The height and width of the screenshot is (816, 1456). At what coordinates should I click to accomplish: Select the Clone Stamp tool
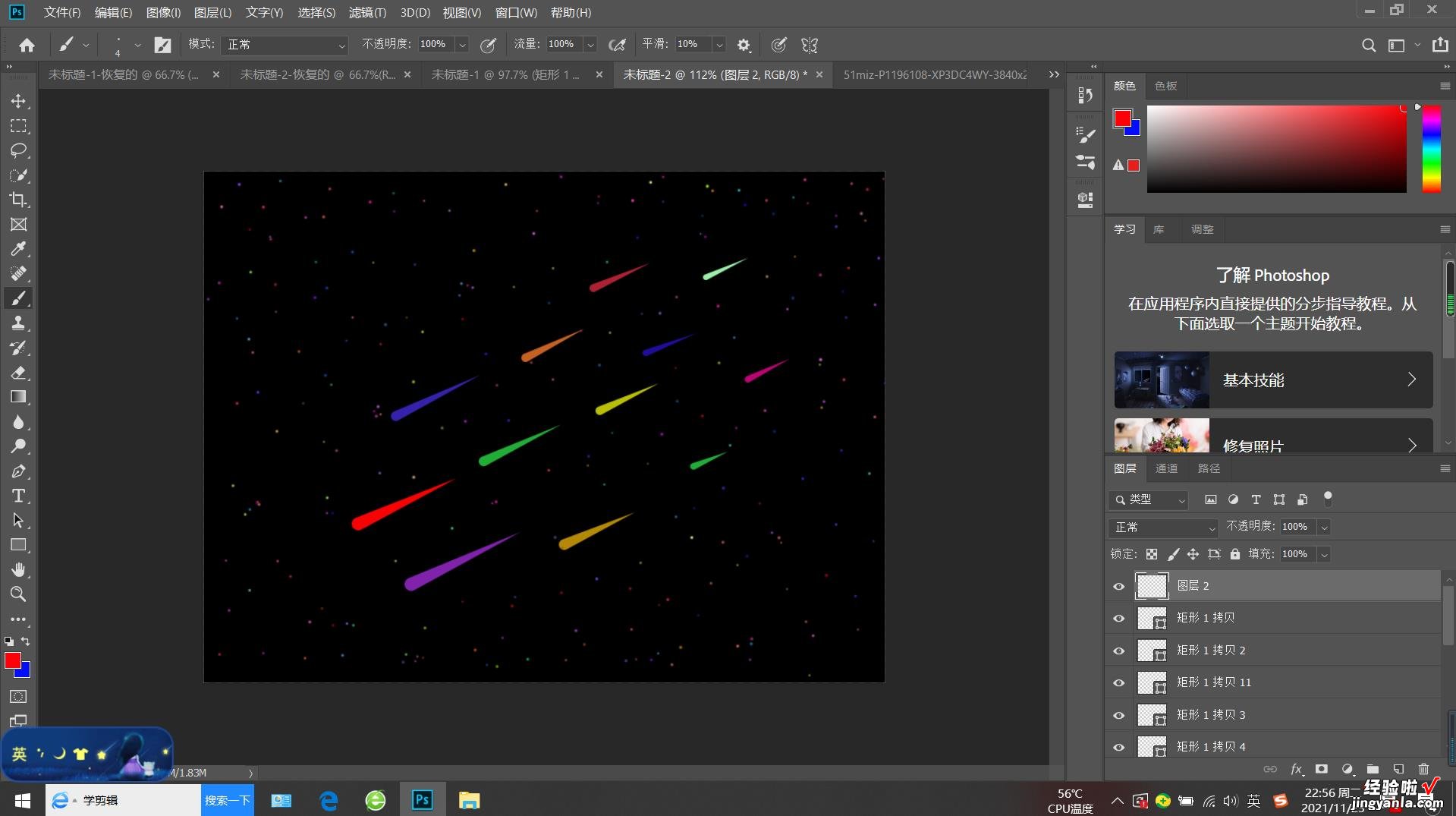coord(18,323)
